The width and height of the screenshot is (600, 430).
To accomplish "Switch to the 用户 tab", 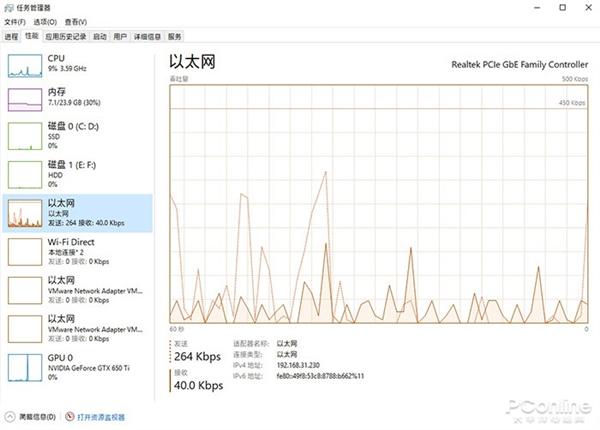I will click(120, 37).
